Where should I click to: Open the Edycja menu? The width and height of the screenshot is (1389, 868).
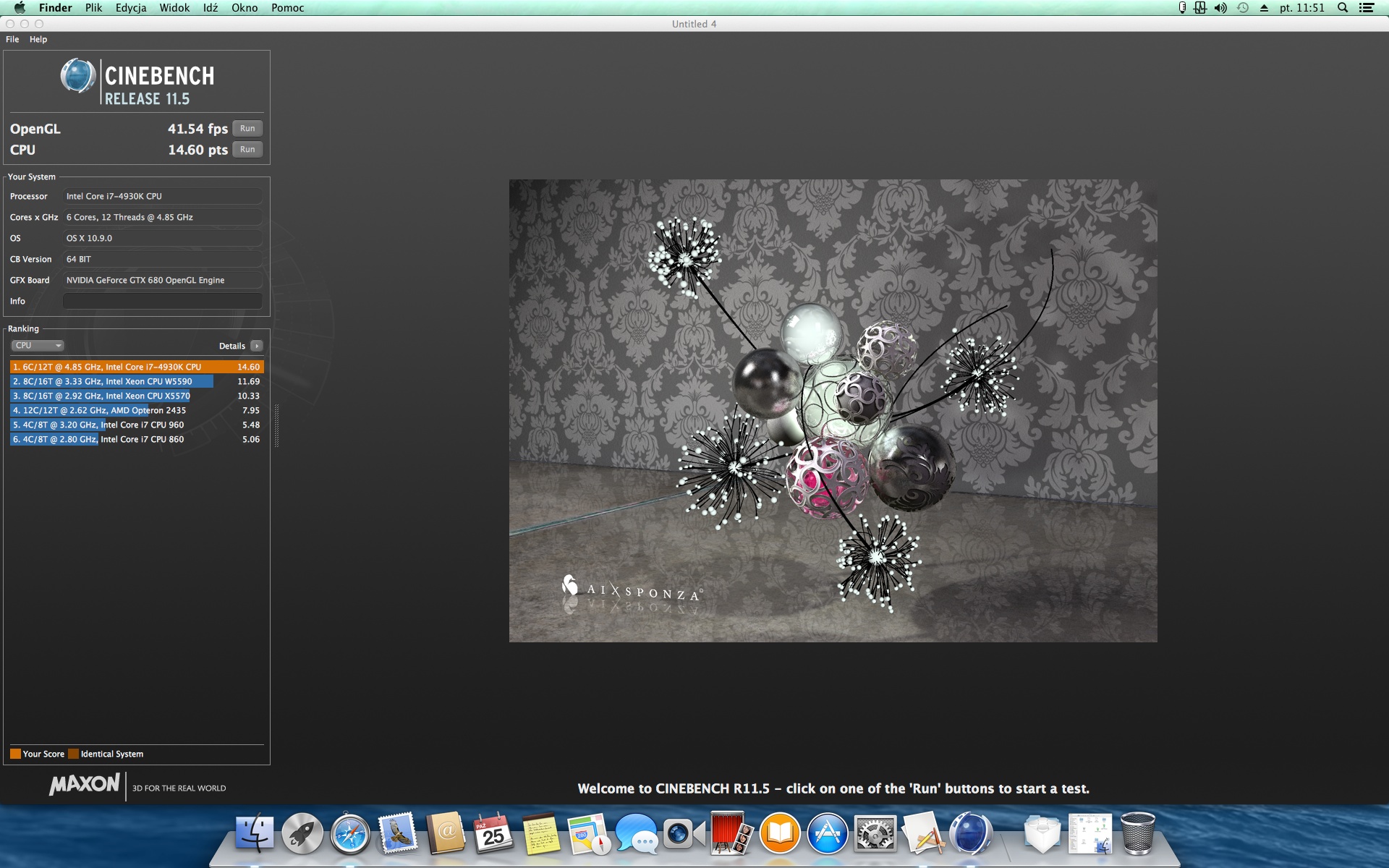coord(131,8)
